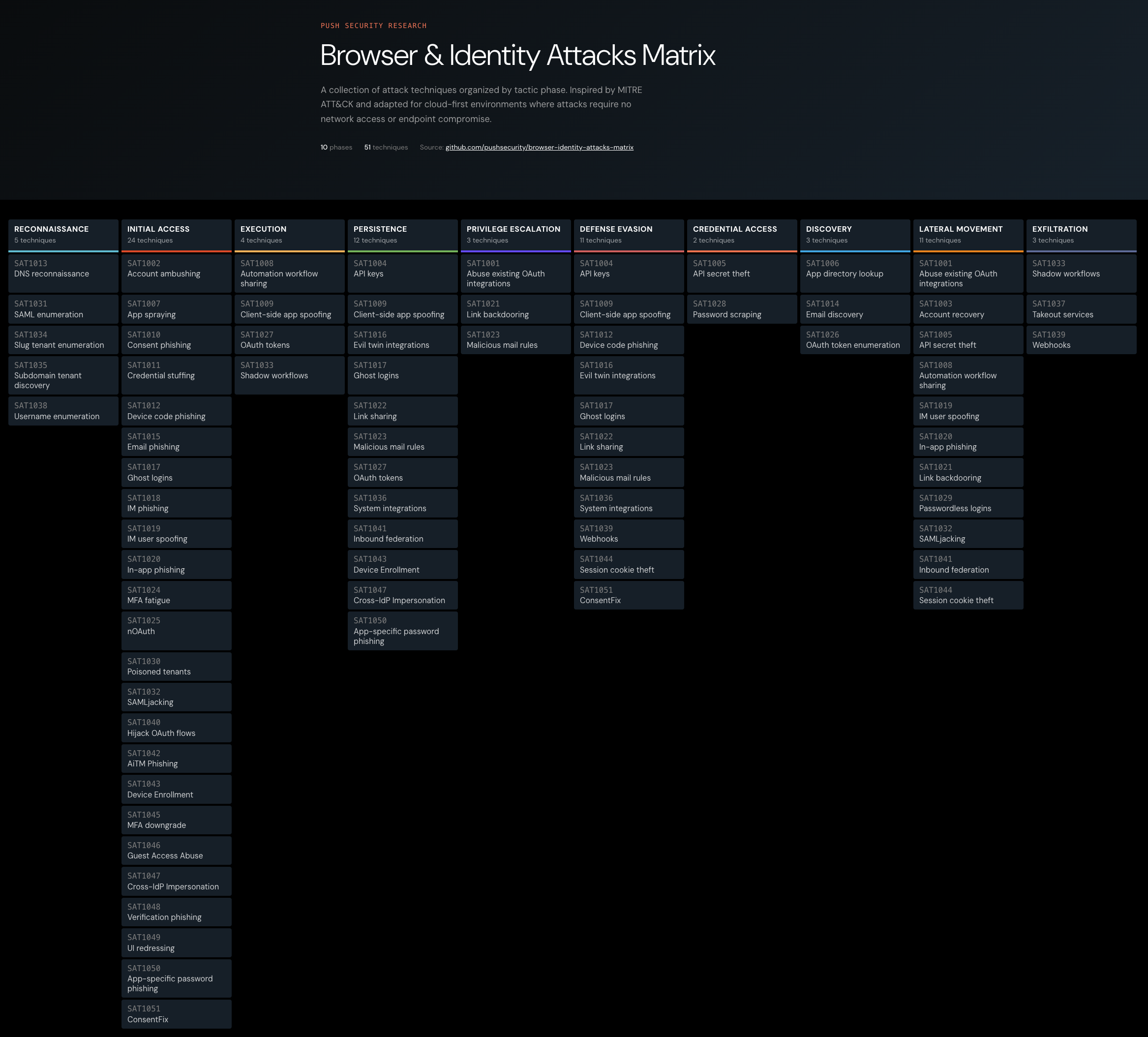Select SAT1010 Consent phishing card
1148x1037 pixels.
(x=177, y=340)
